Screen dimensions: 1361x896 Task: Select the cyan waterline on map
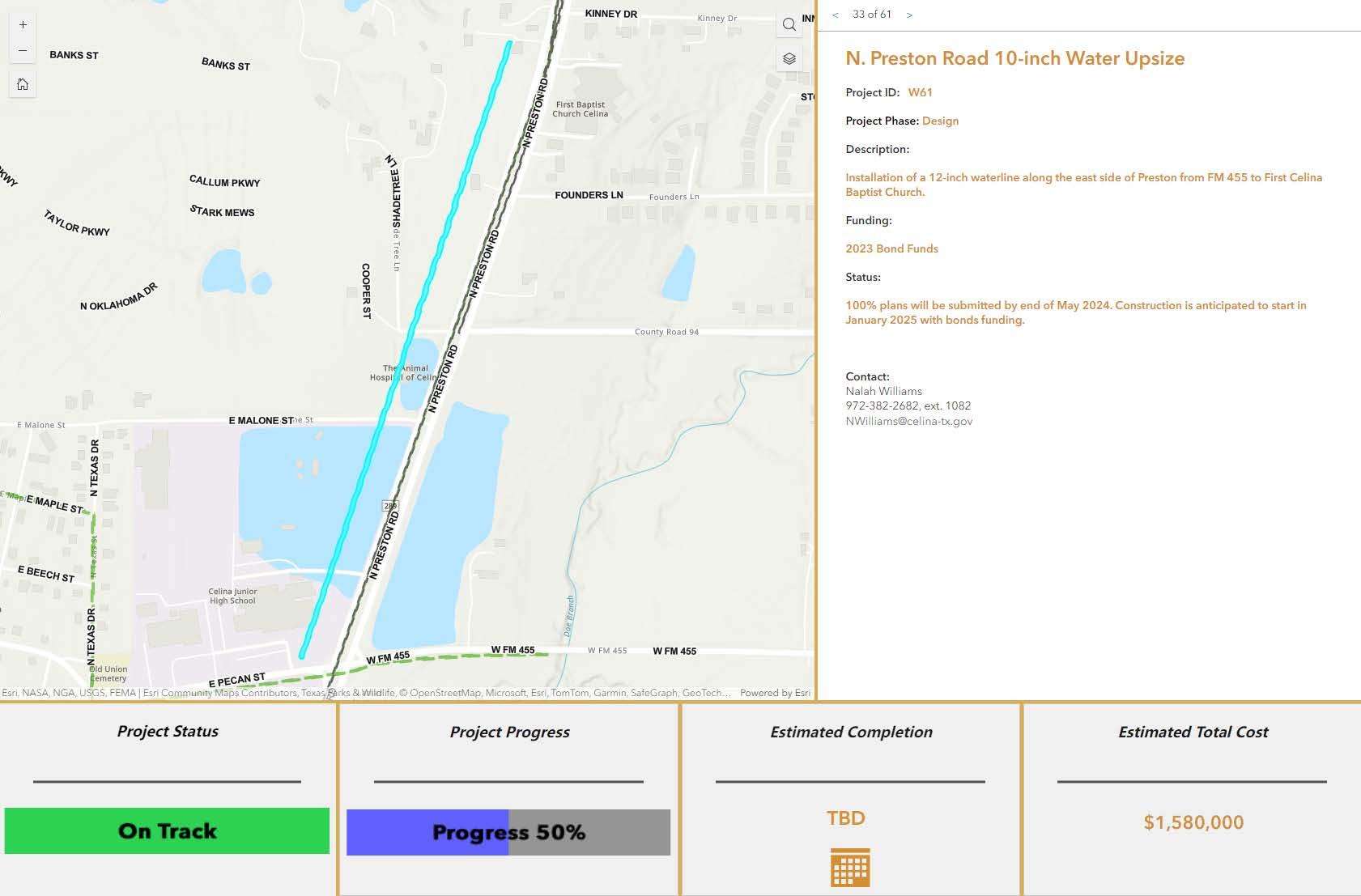(x=405, y=348)
